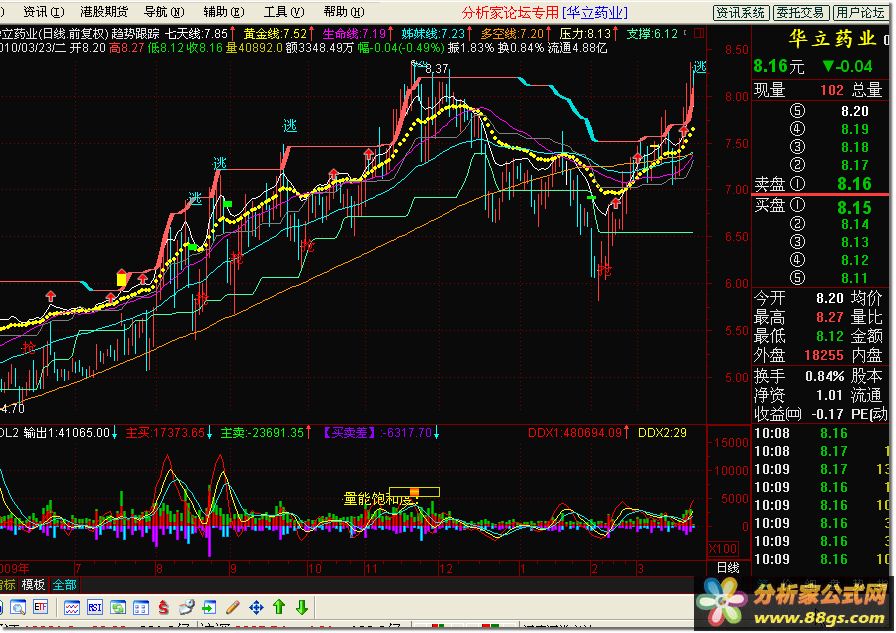
Task: Open the magnifier search window icon
Action: 17,607
